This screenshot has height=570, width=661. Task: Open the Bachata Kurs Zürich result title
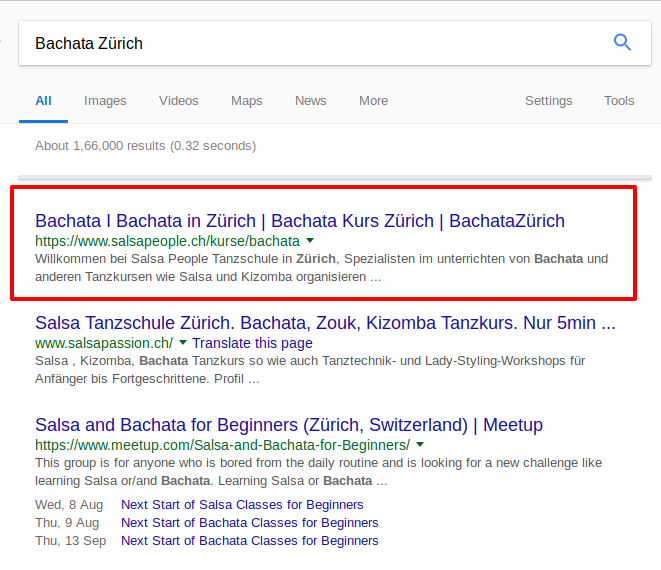[299, 221]
